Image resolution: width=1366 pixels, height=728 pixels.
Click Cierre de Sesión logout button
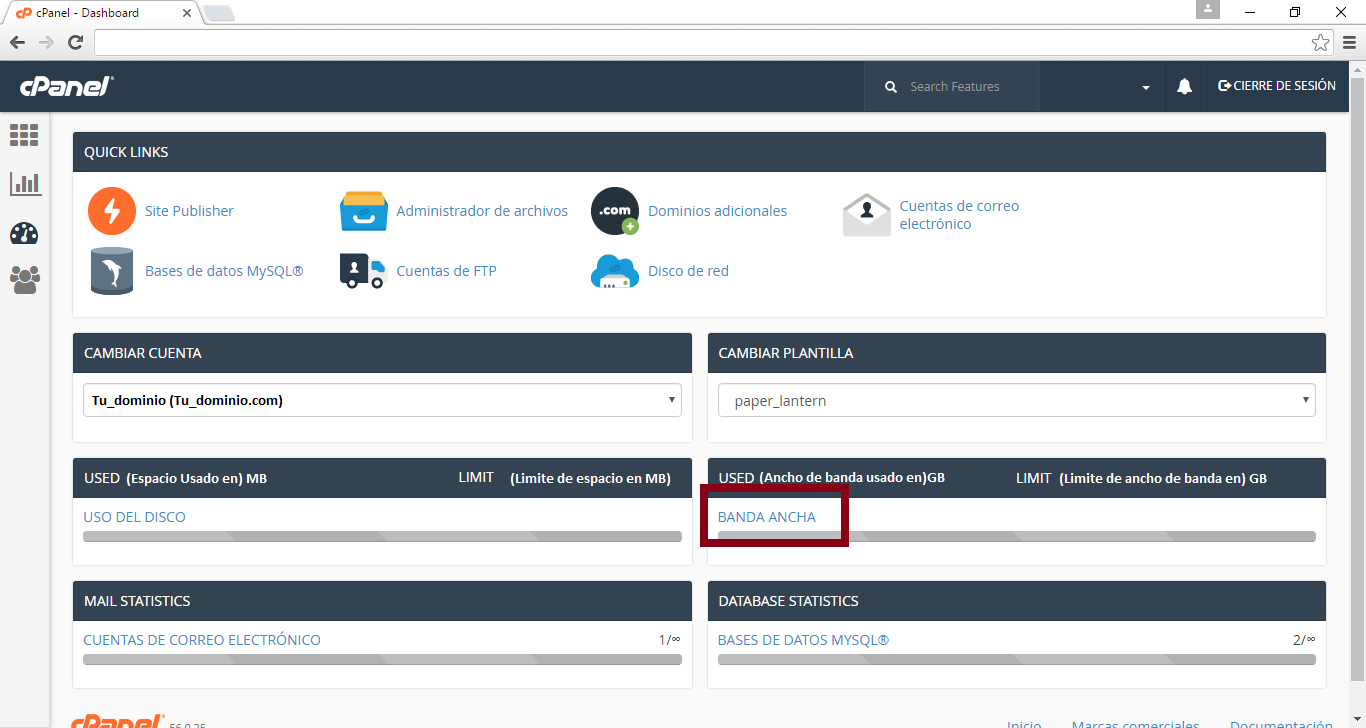[1276, 86]
